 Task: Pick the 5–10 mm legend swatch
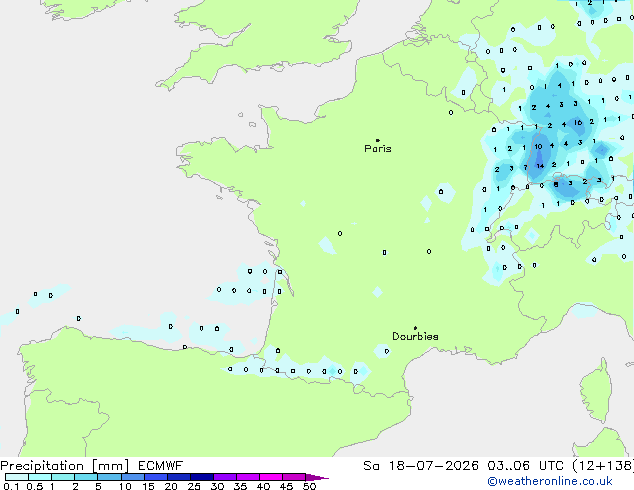pyautogui.click(x=109, y=477)
